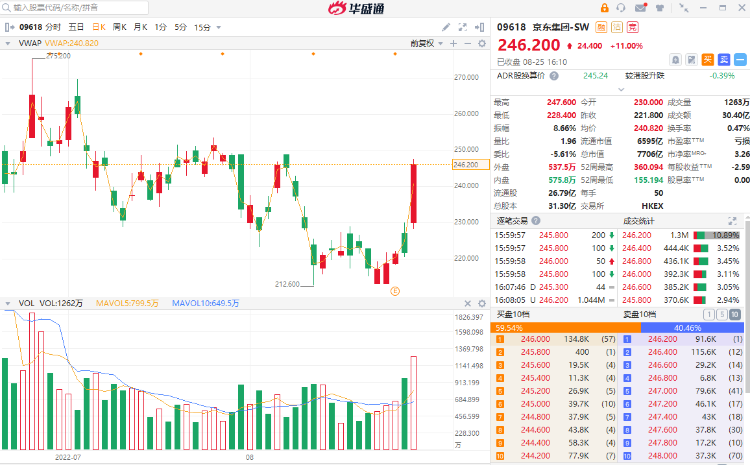Select the 月K monthly candlestick tab
Screen dimensions: 750x465
[x=140, y=27]
